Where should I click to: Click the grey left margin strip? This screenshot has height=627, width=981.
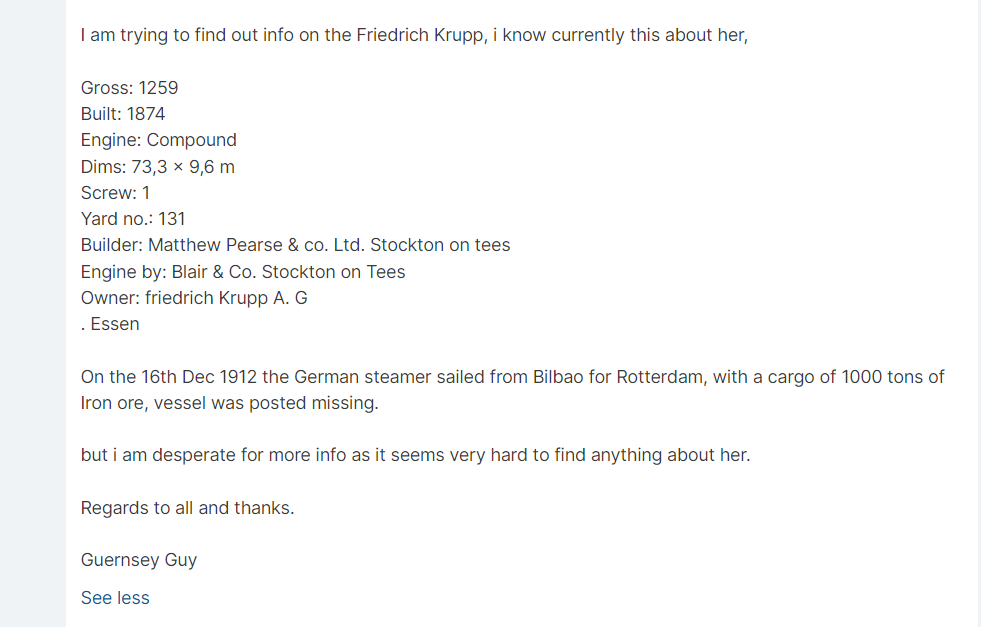click(32, 313)
